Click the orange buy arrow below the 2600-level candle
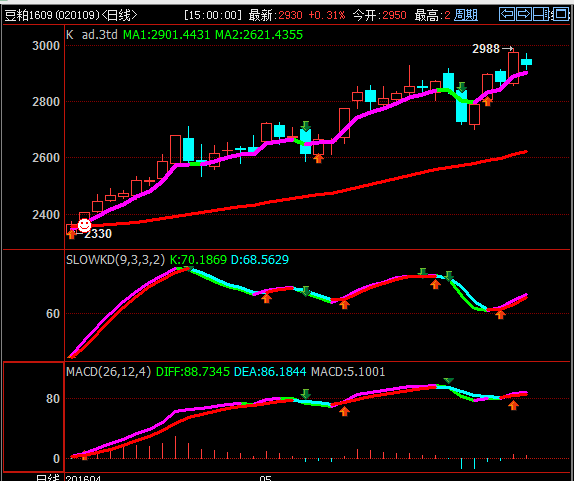This screenshot has width=574, height=481. pyautogui.click(x=318, y=158)
